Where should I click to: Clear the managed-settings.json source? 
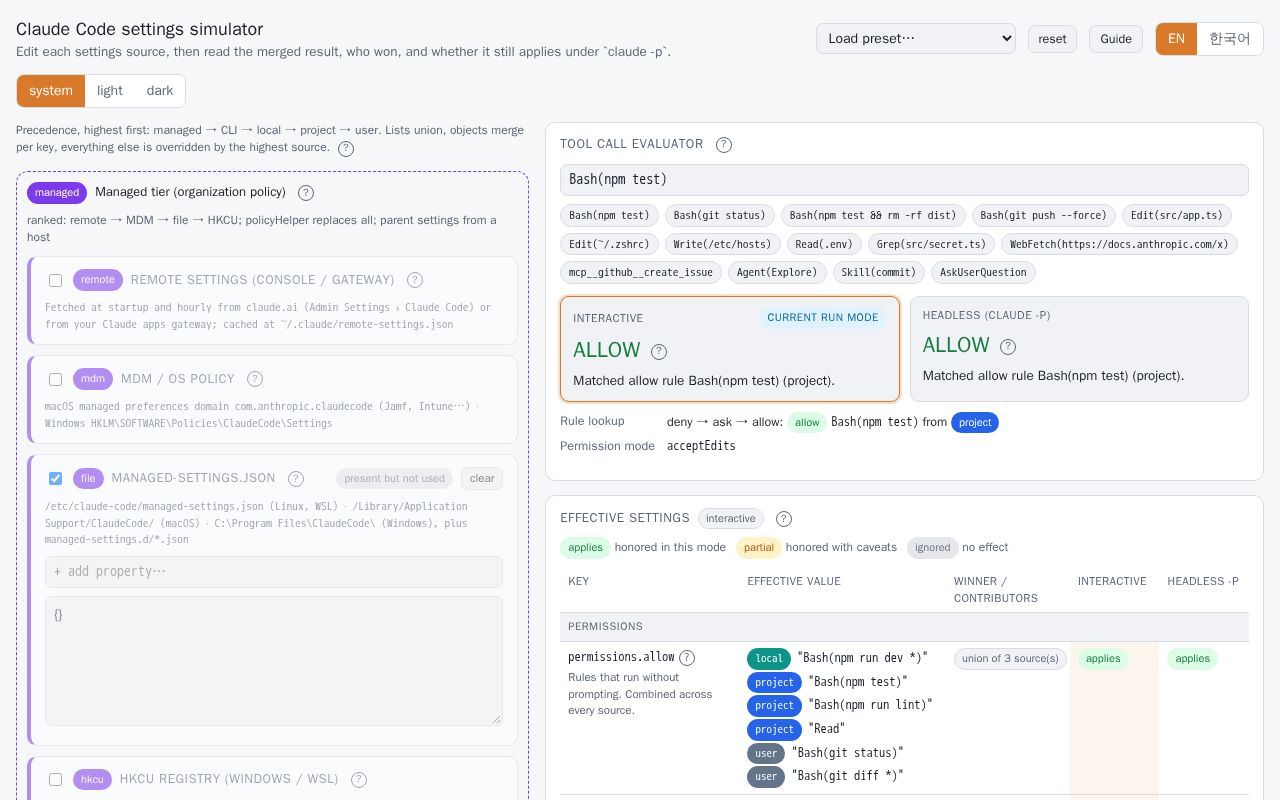pos(482,478)
